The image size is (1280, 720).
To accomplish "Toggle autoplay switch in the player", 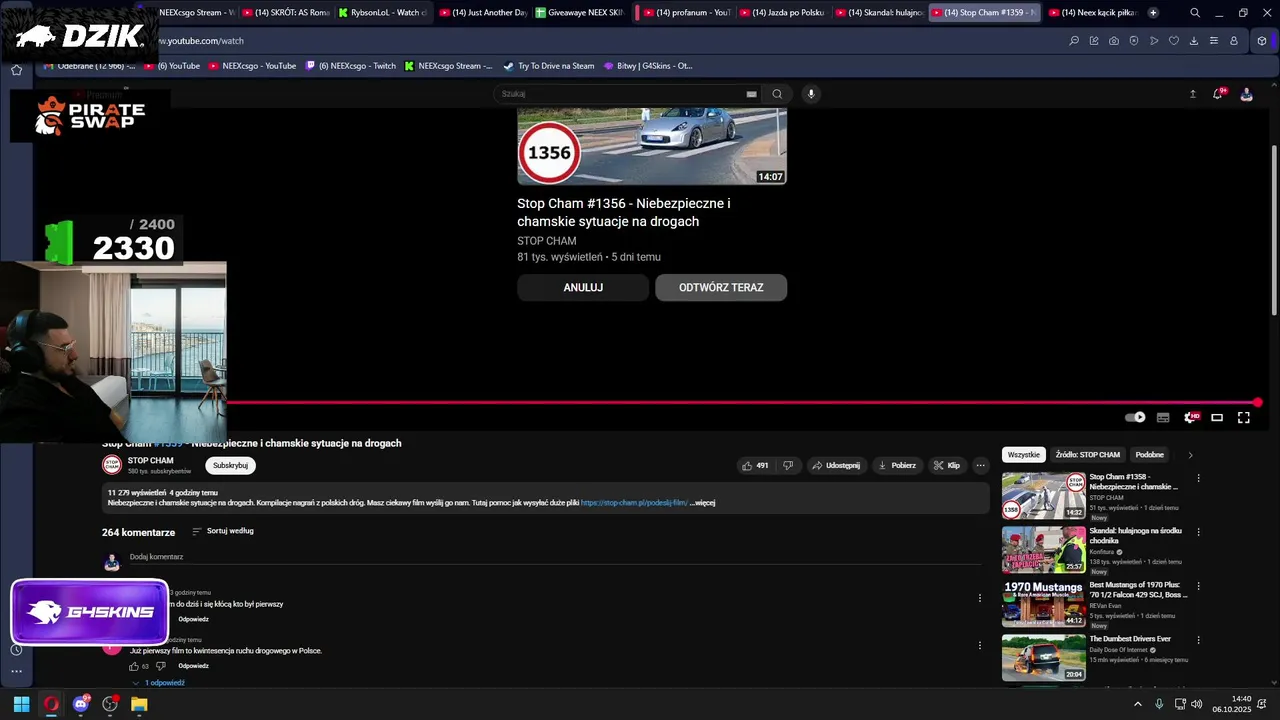I will coord(1135,417).
